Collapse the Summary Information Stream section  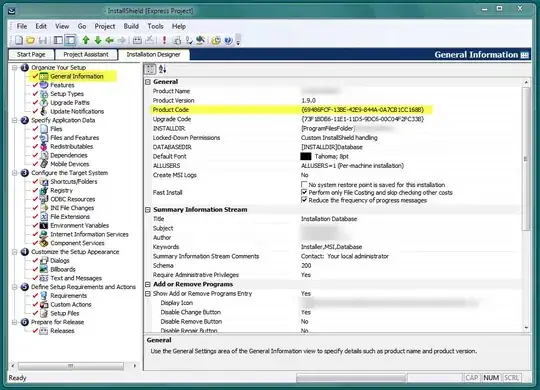point(148,209)
